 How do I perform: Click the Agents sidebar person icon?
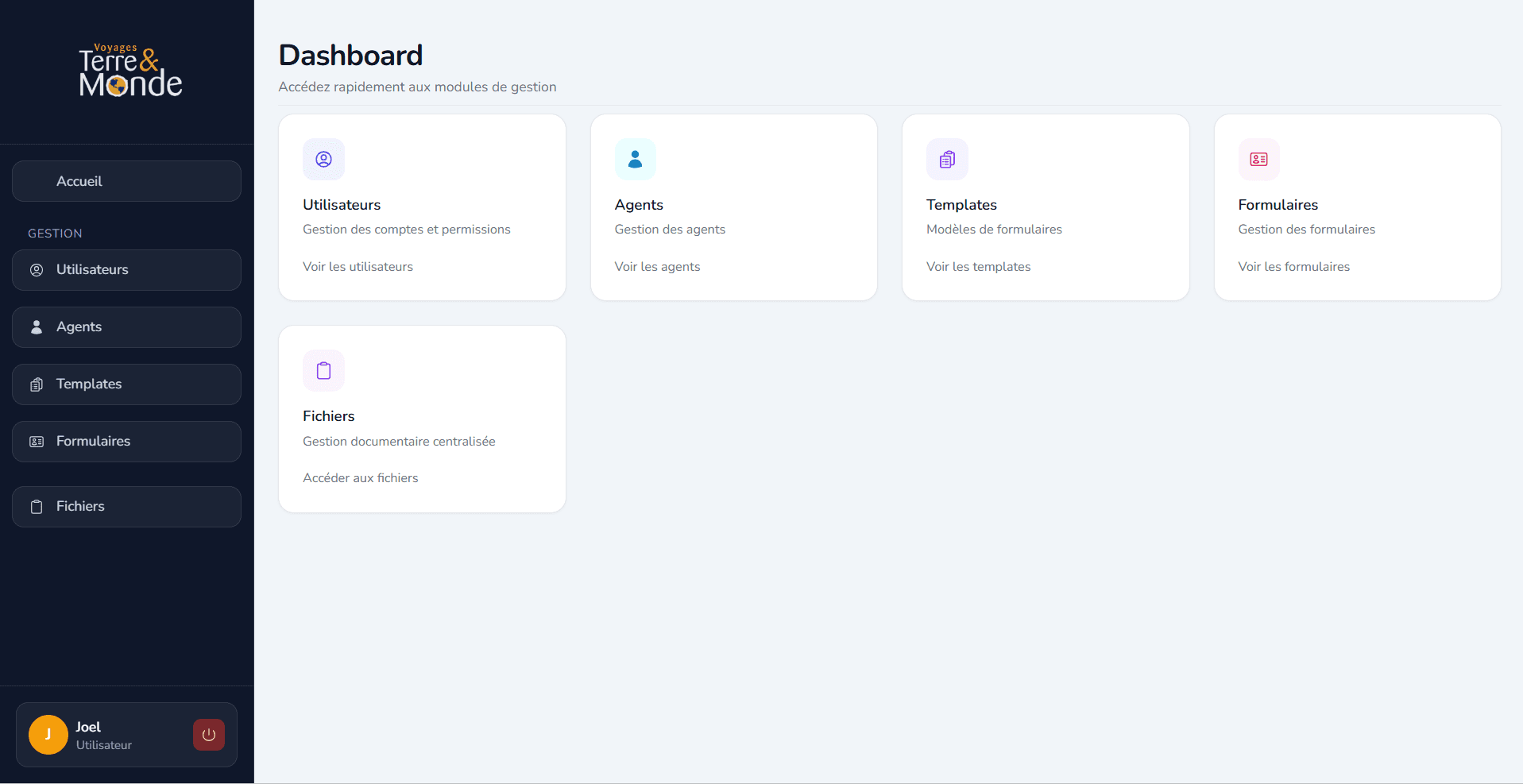click(x=37, y=327)
